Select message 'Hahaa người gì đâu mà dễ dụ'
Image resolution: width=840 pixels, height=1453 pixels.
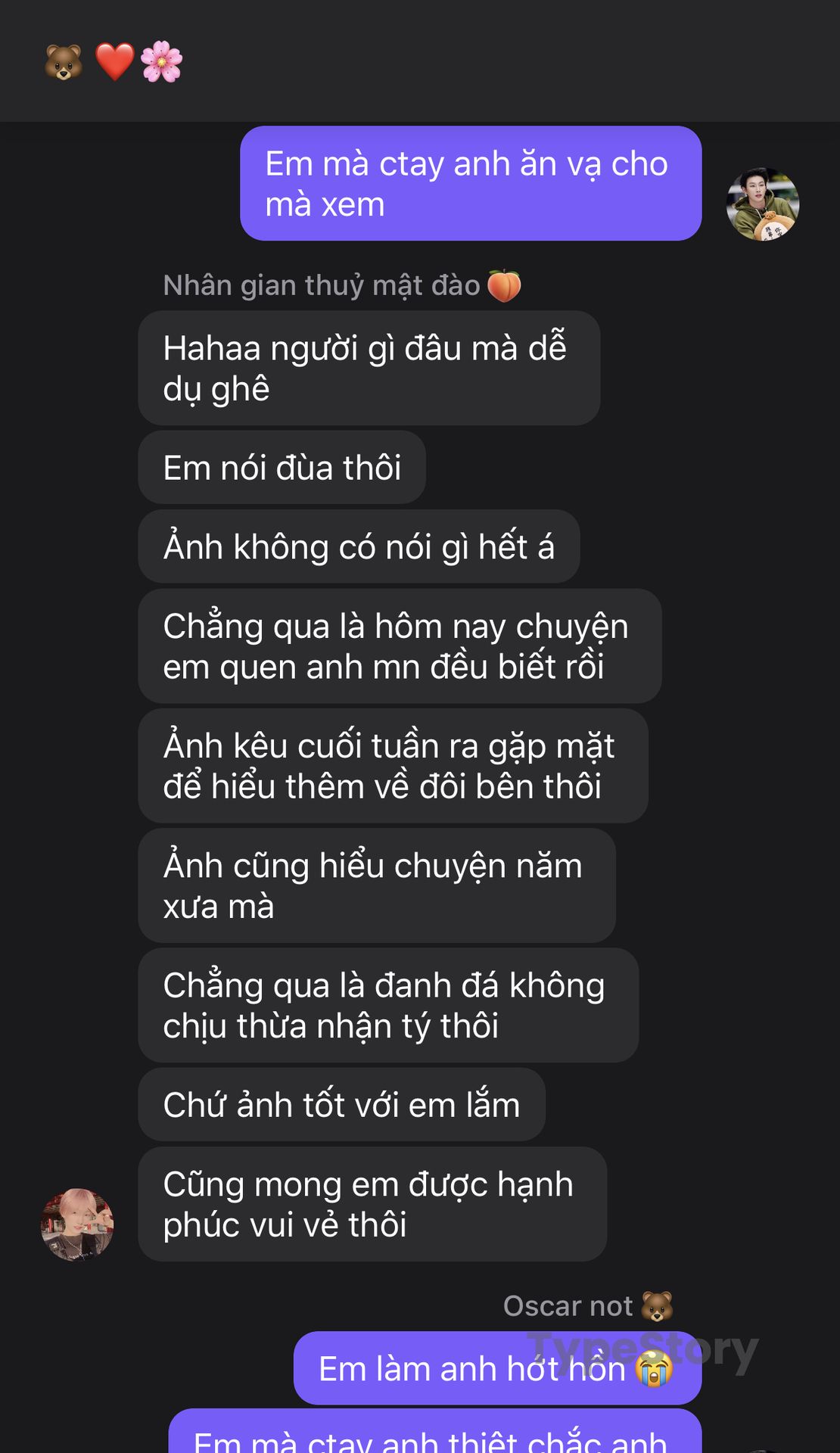tap(369, 368)
